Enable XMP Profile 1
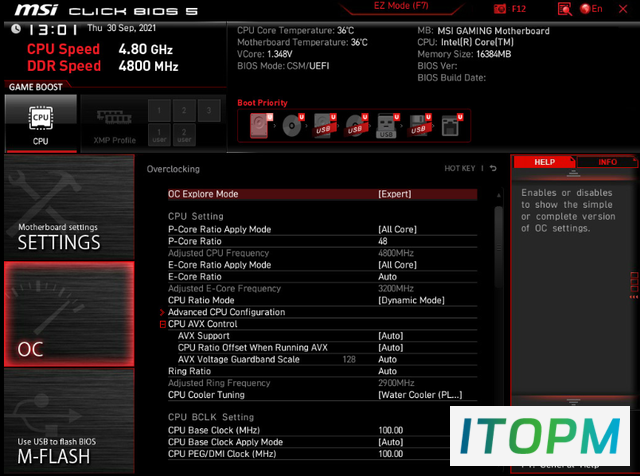This screenshot has height=476, width=640. 159,110
